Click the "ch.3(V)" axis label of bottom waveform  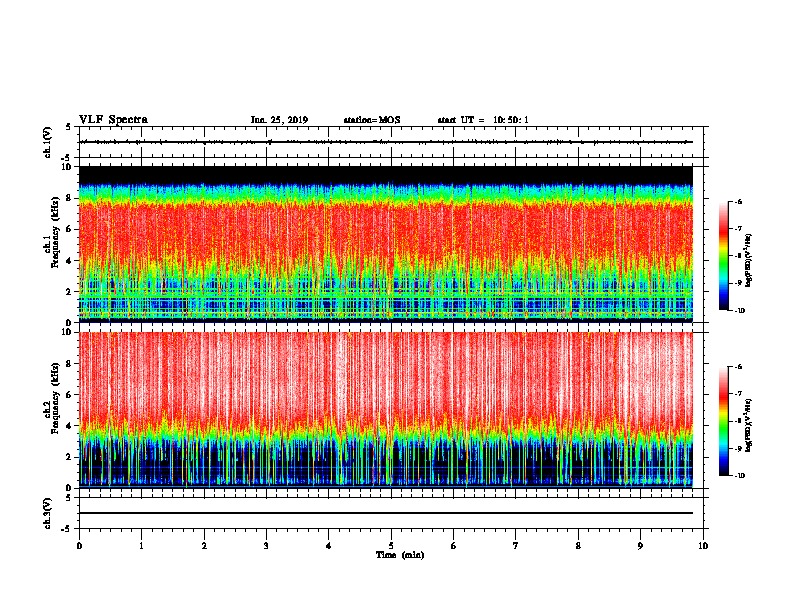coord(48,513)
